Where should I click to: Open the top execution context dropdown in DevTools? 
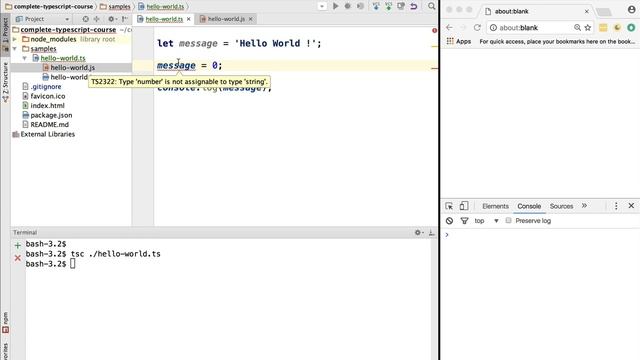coord(487,221)
